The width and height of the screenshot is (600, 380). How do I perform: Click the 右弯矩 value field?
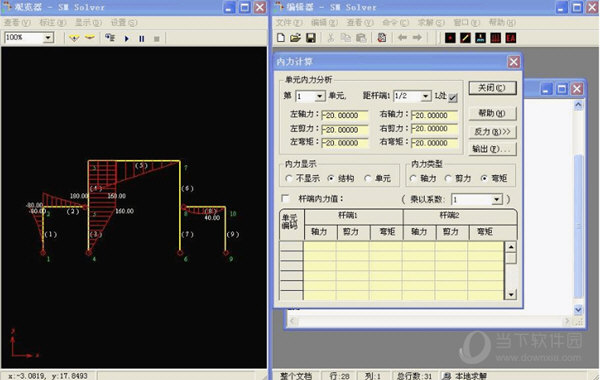point(435,143)
